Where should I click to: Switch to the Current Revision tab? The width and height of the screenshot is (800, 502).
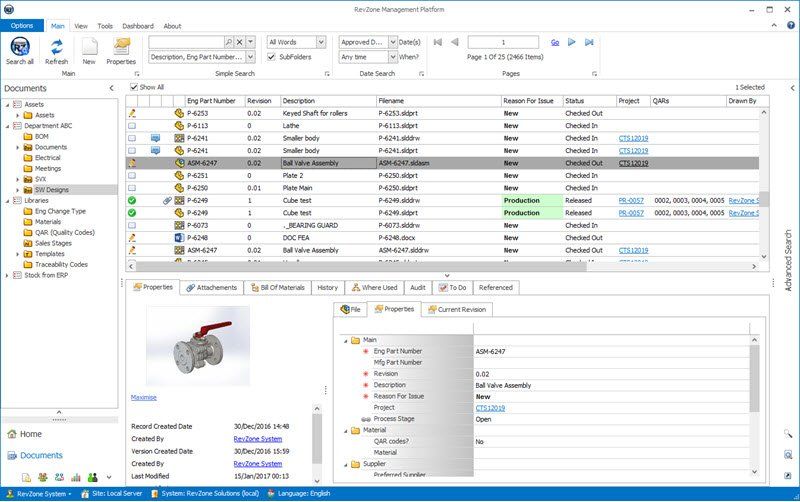[x=457, y=310]
